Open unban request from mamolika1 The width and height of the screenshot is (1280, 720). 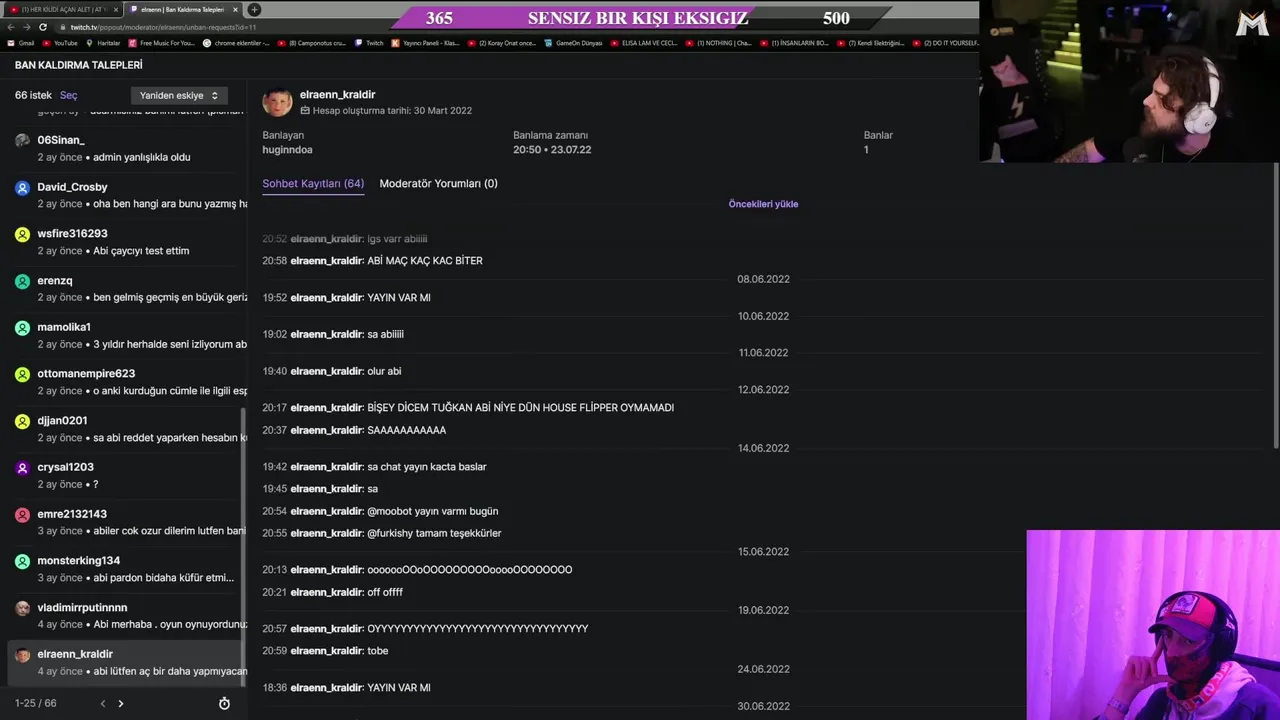(125, 335)
